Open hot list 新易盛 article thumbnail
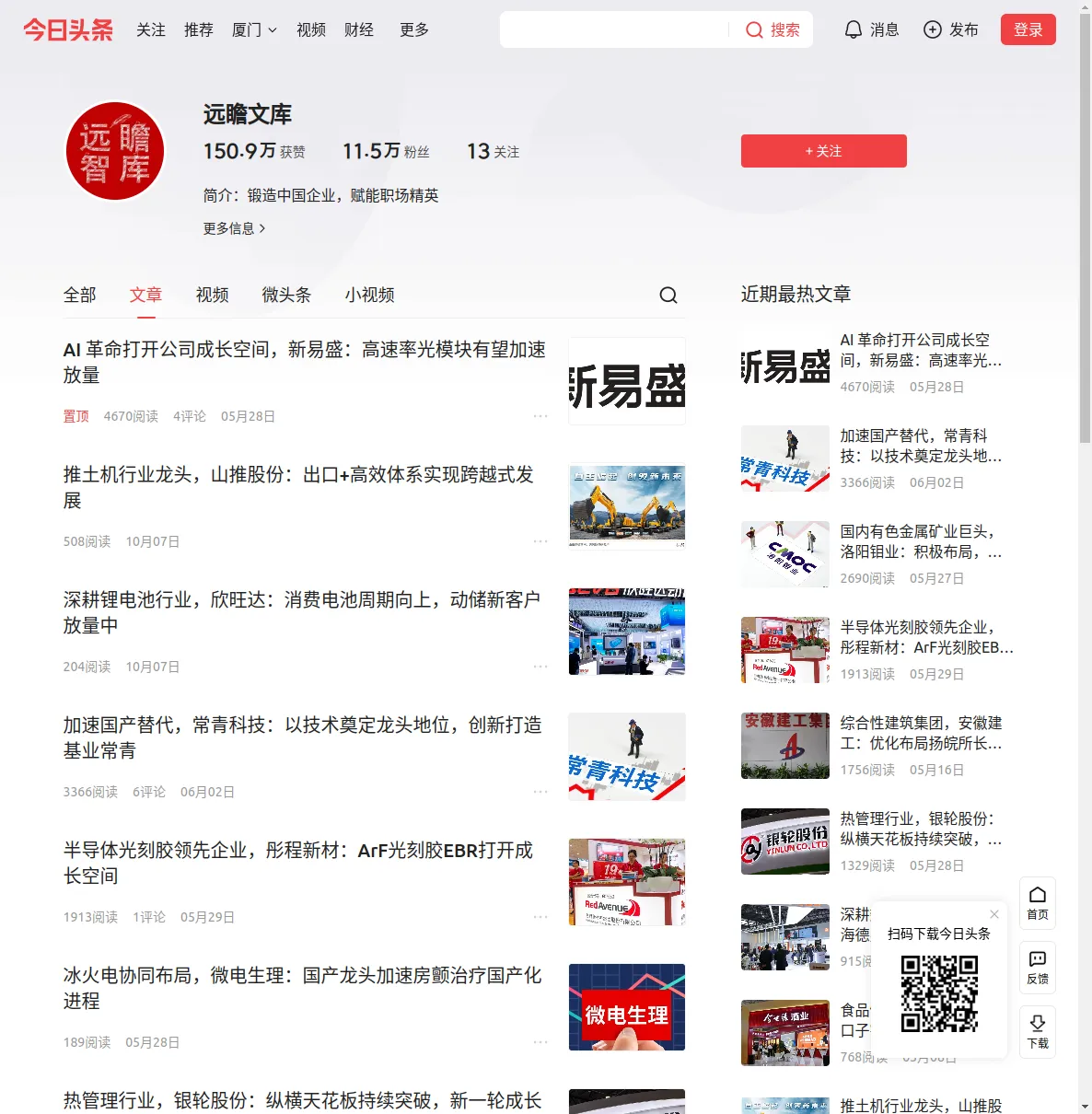This screenshot has width=1092, height=1114. pos(785,363)
